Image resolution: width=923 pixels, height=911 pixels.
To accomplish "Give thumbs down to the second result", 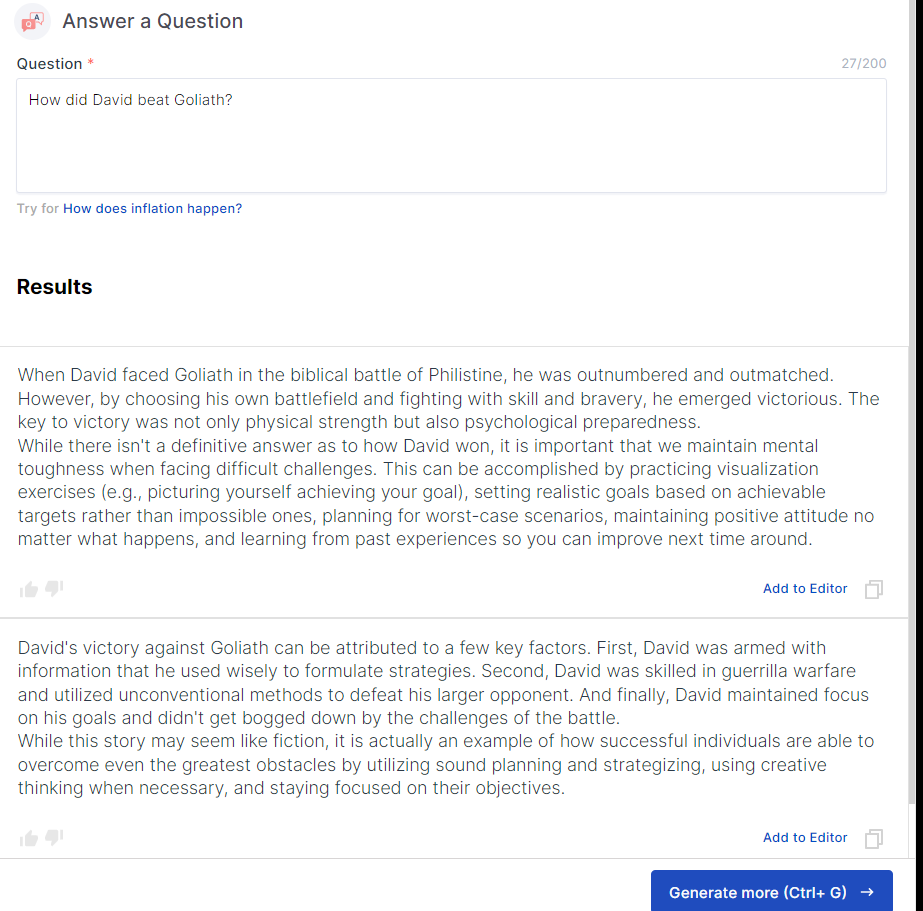I will click(x=54, y=837).
